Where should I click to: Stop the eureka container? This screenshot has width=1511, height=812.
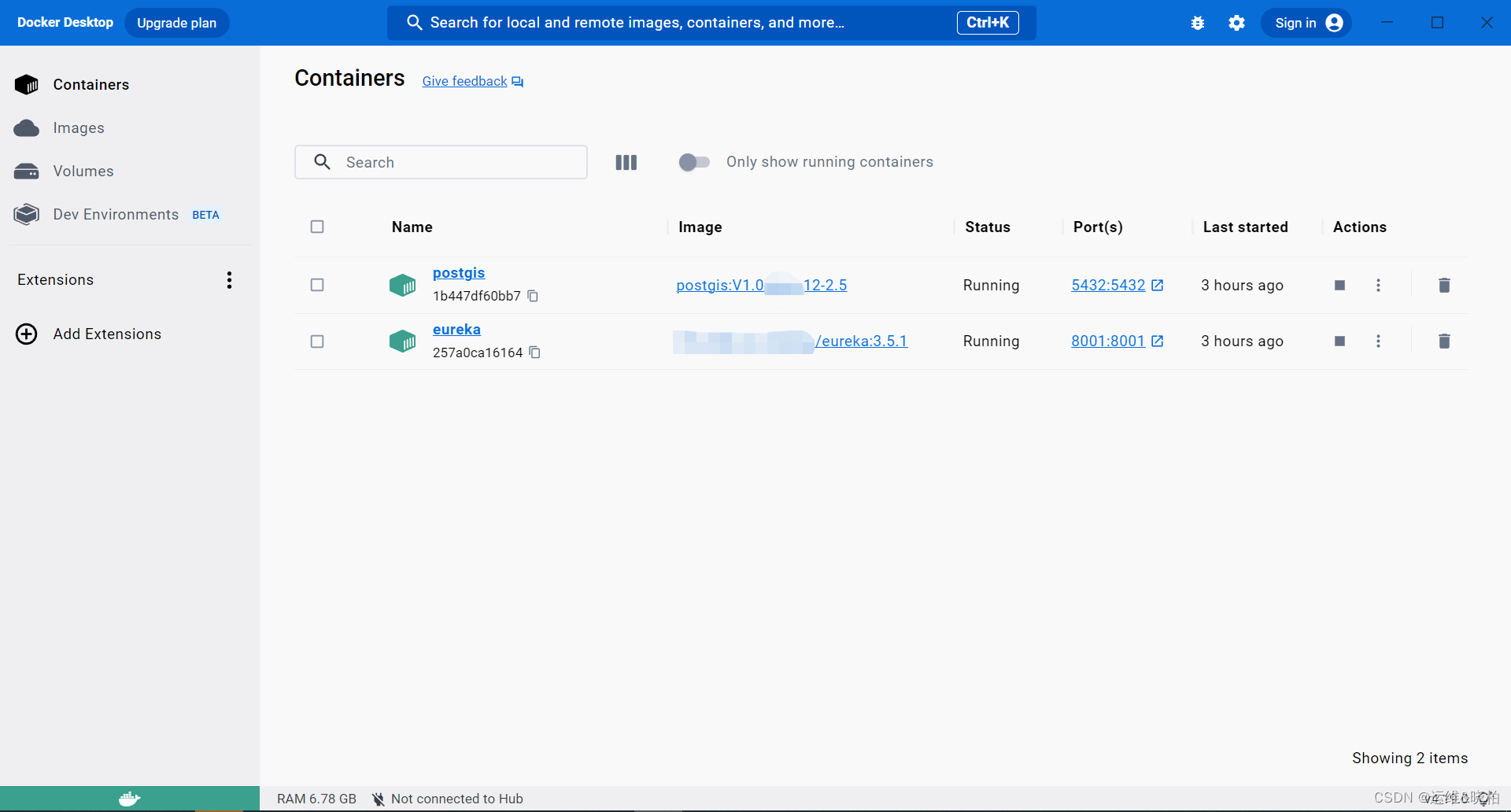click(x=1339, y=341)
